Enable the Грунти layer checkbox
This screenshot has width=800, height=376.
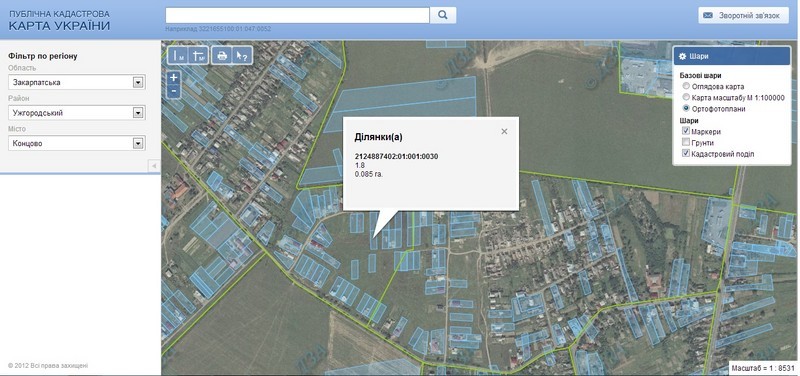[686, 143]
